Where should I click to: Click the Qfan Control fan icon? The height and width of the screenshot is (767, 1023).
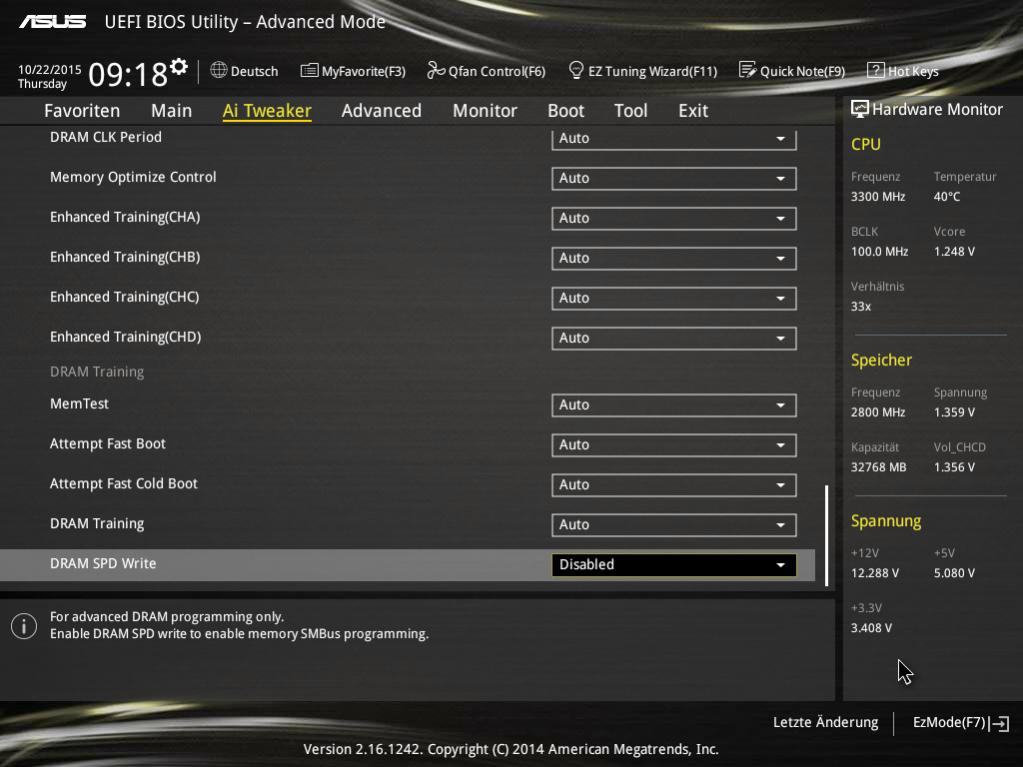point(436,70)
